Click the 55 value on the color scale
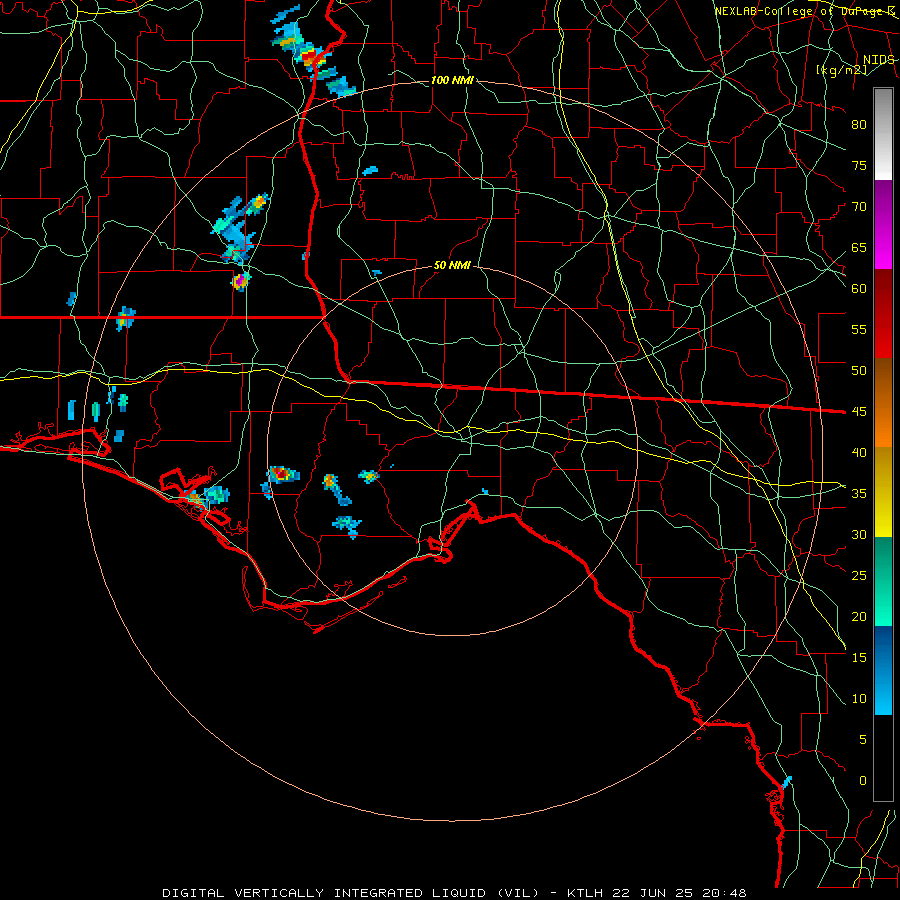The image size is (900, 900). point(859,330)
